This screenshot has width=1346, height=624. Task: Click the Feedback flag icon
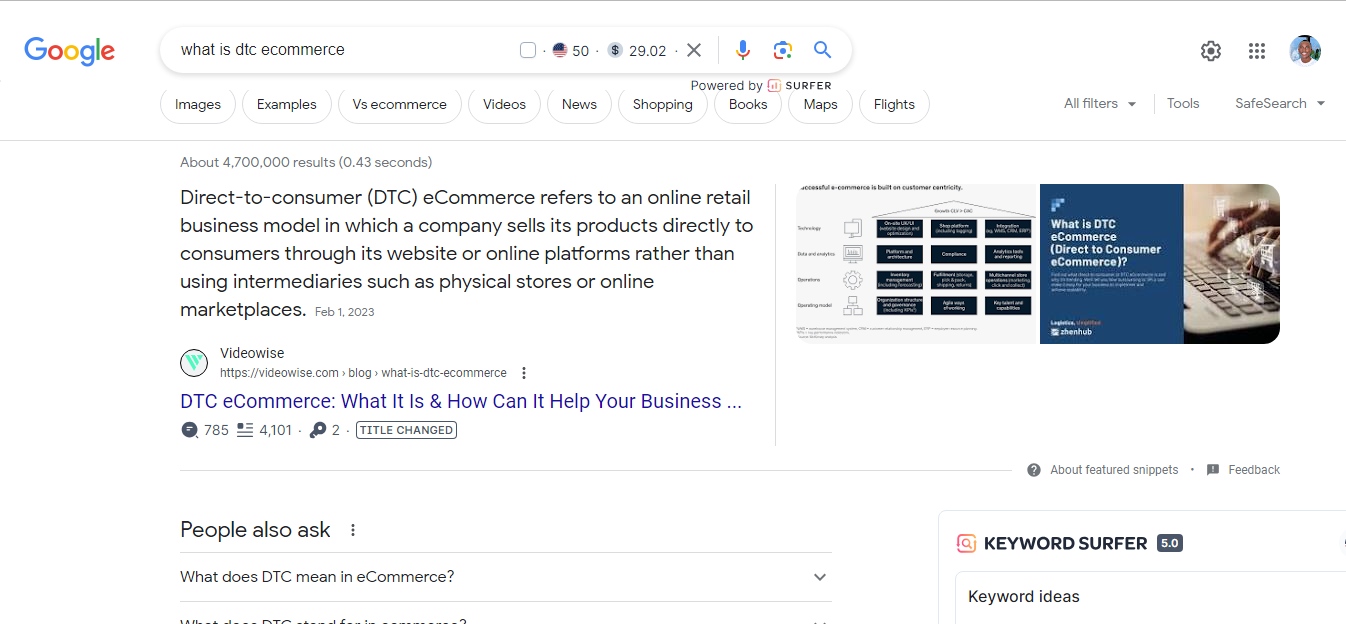1213,470
